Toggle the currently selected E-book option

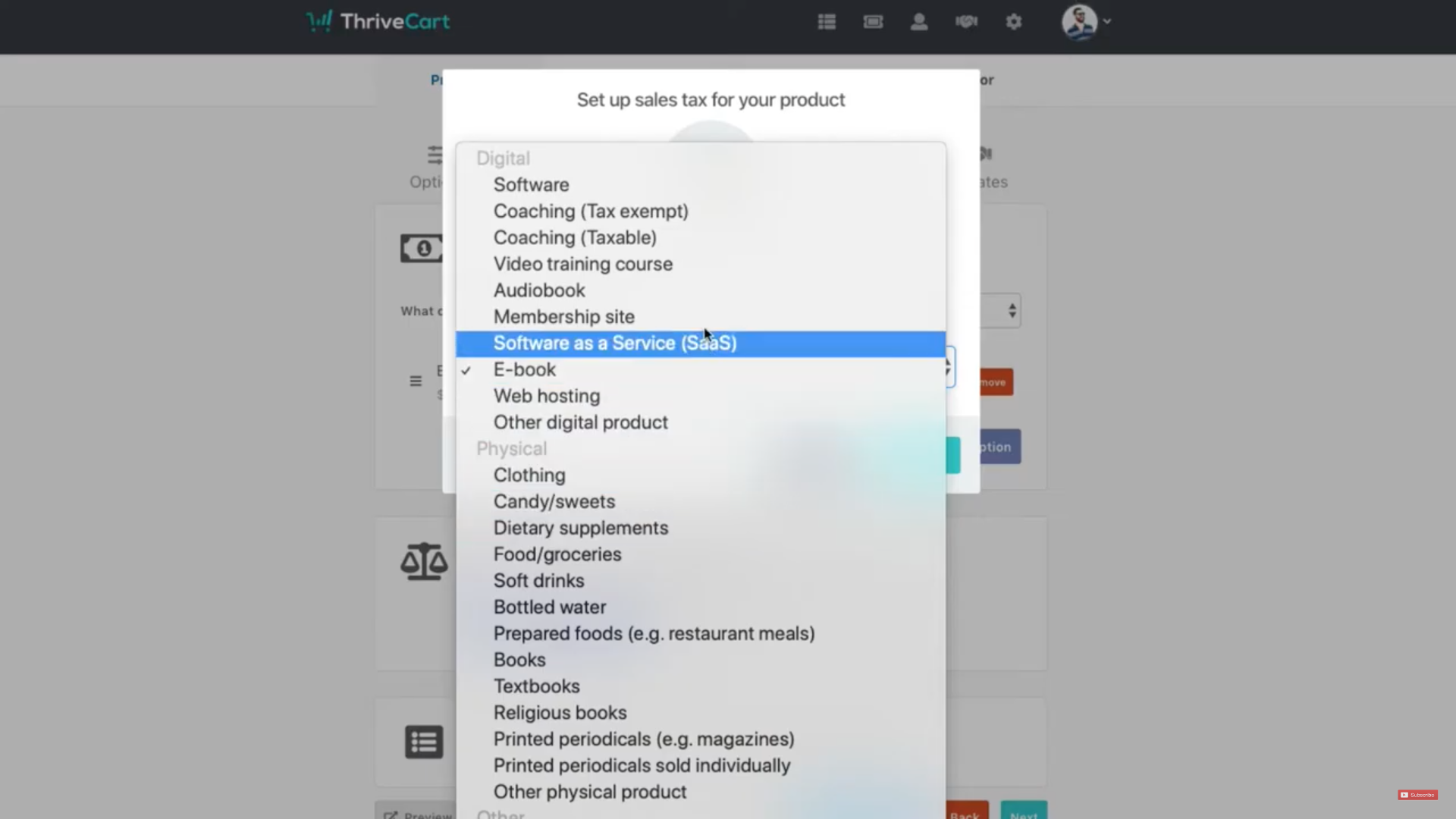pos(525,369)
